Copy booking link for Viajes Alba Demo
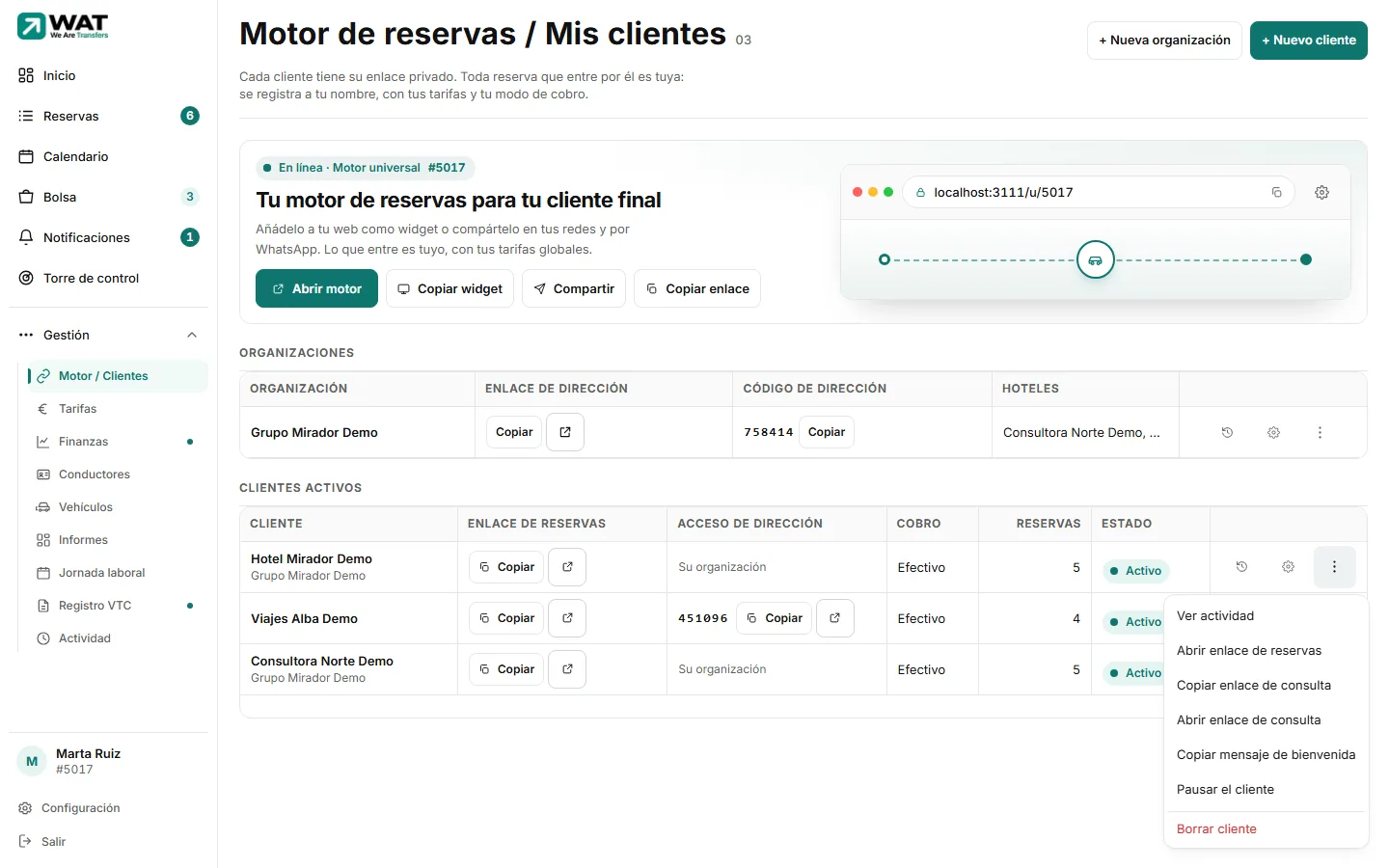The width and height of the screenshot is (1389, 868). 506,618
